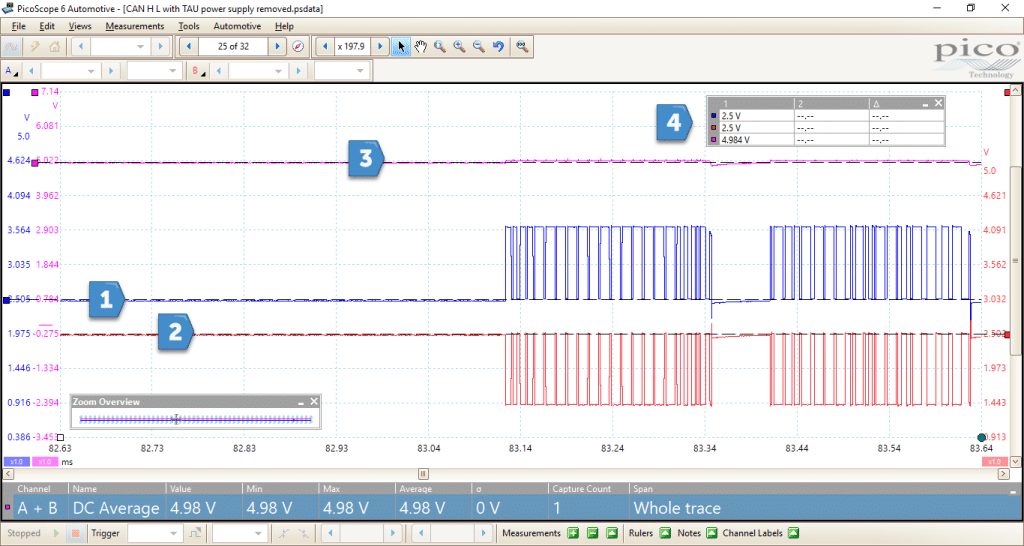The image size is (1024, 546).
Task: Click the red x1.0 Channel B zoom button
Action: [x=995, y=462]
